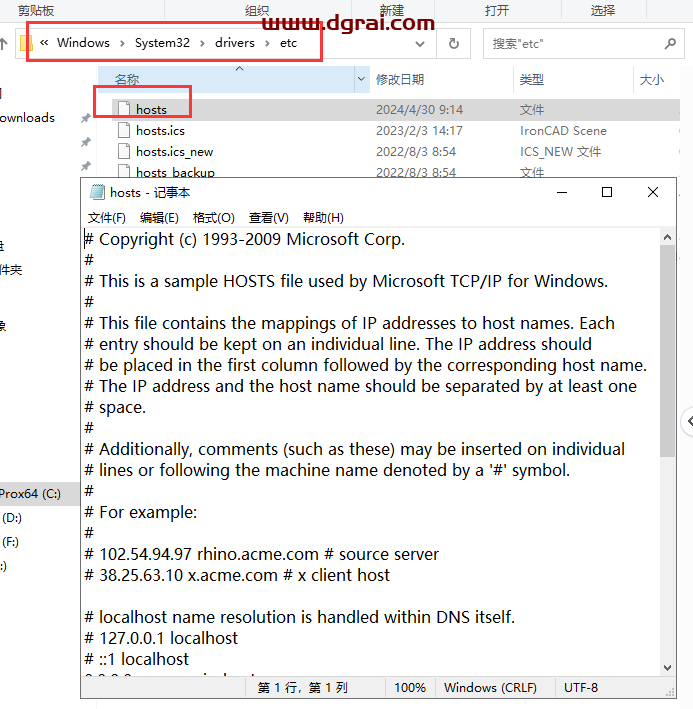This screenshot has height=709, width=693.
Task: Open the 格式(O) menu in Notepad
Action: [x=213, y=218]
